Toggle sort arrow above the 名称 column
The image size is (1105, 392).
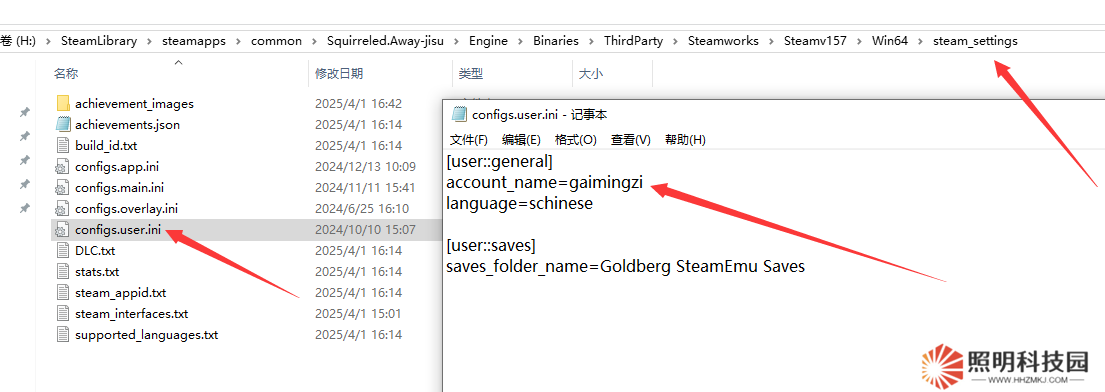click(178, 63)
